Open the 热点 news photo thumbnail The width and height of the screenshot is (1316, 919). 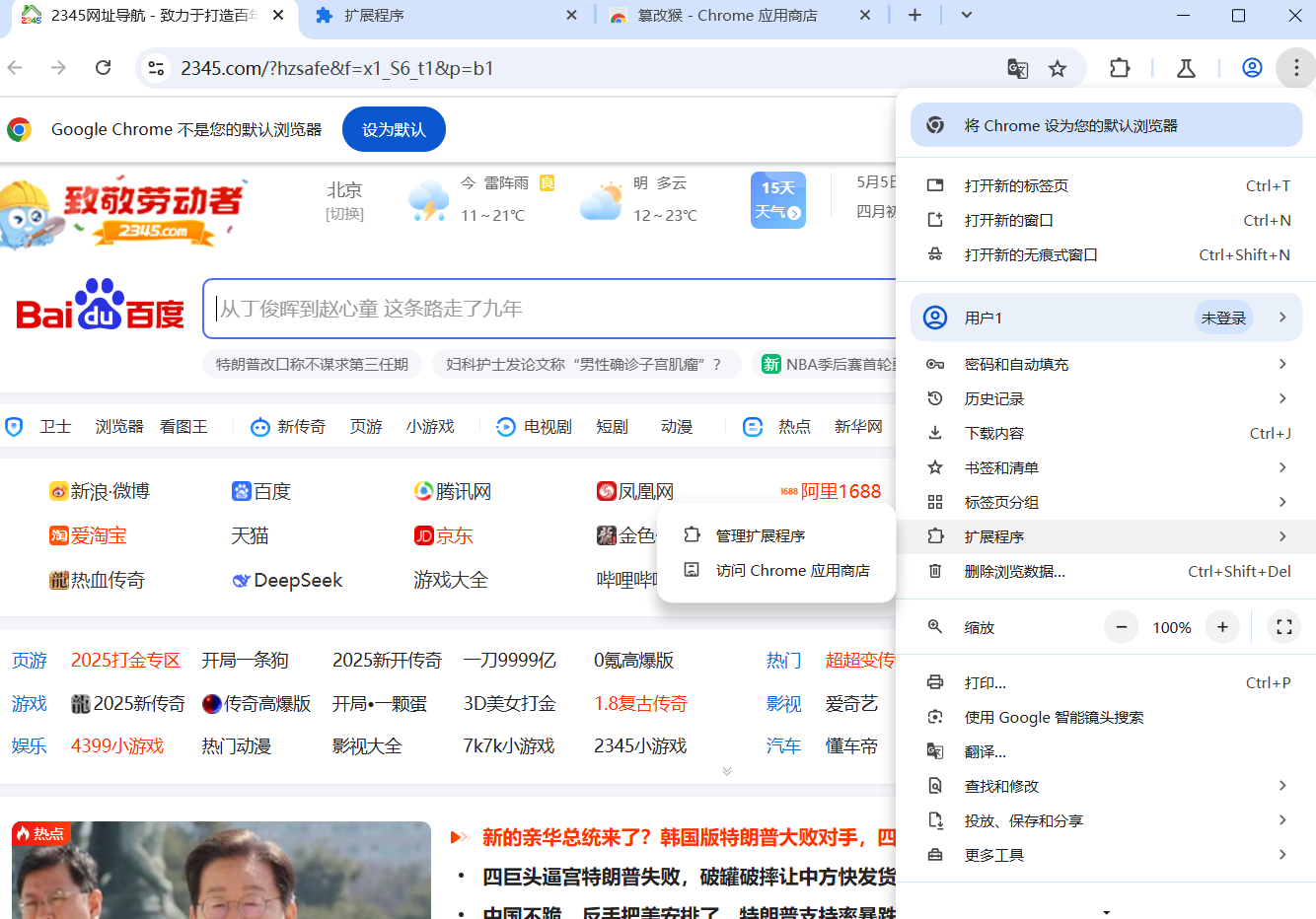click(221, 870)
